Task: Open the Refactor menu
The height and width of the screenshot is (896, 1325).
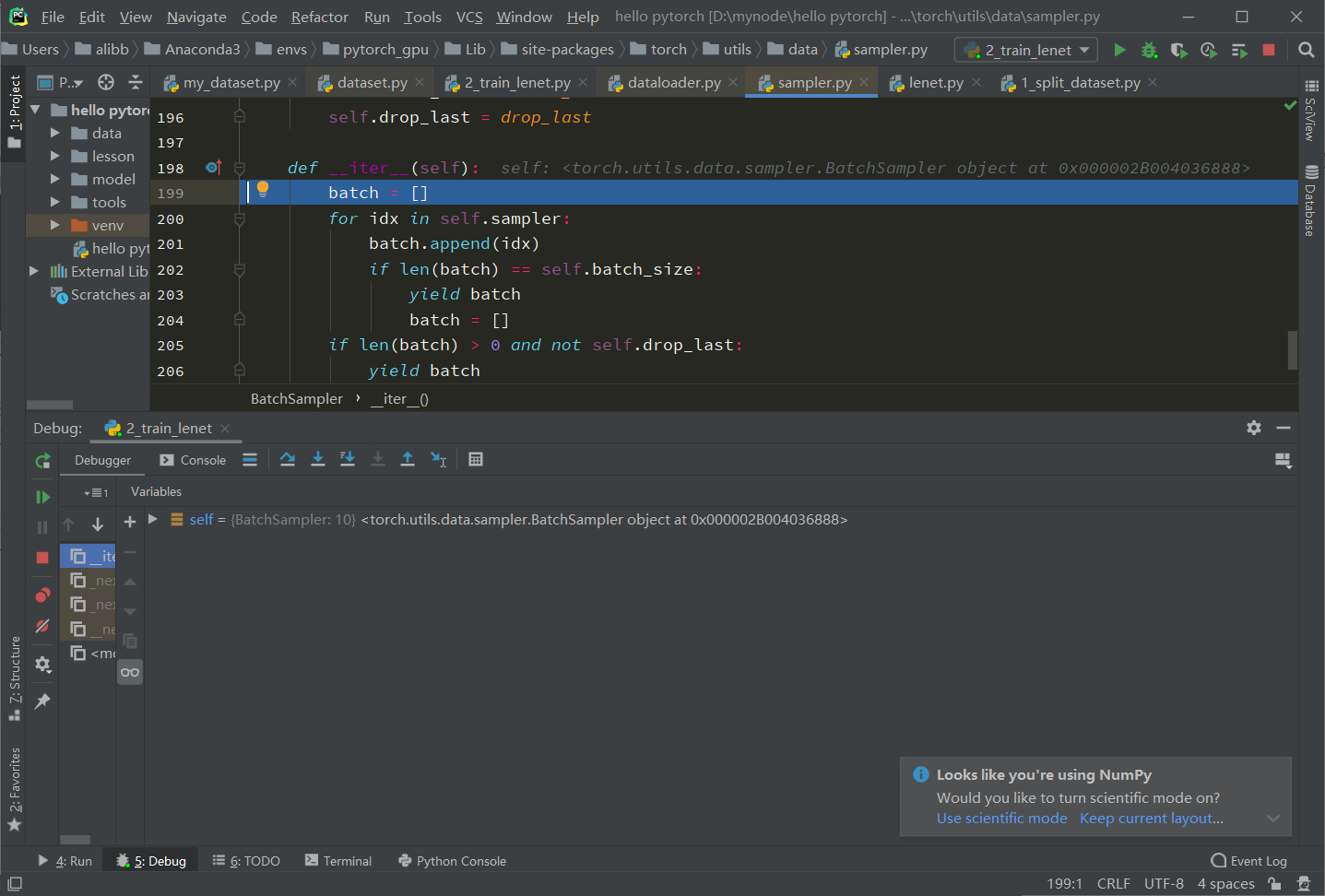Action: [x=319, y=16]
